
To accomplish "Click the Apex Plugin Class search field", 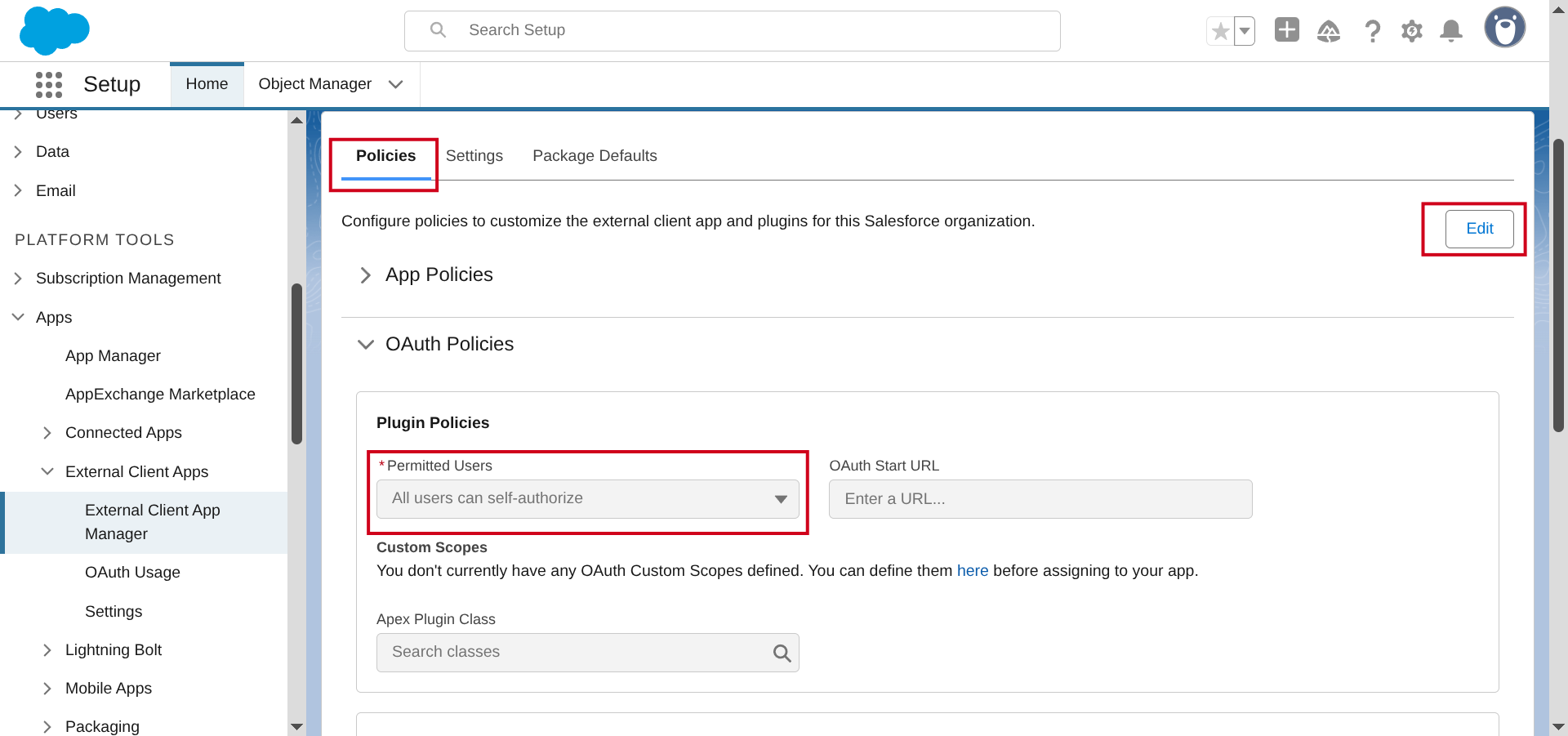I will [x=588, y=653].
